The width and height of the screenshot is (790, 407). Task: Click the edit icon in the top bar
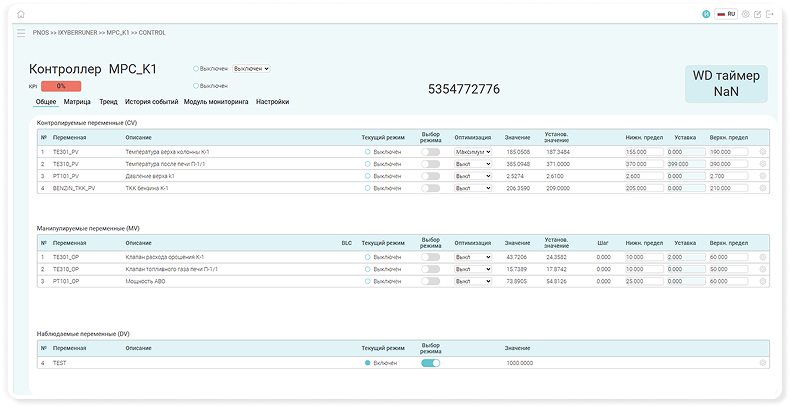point(758,15)
